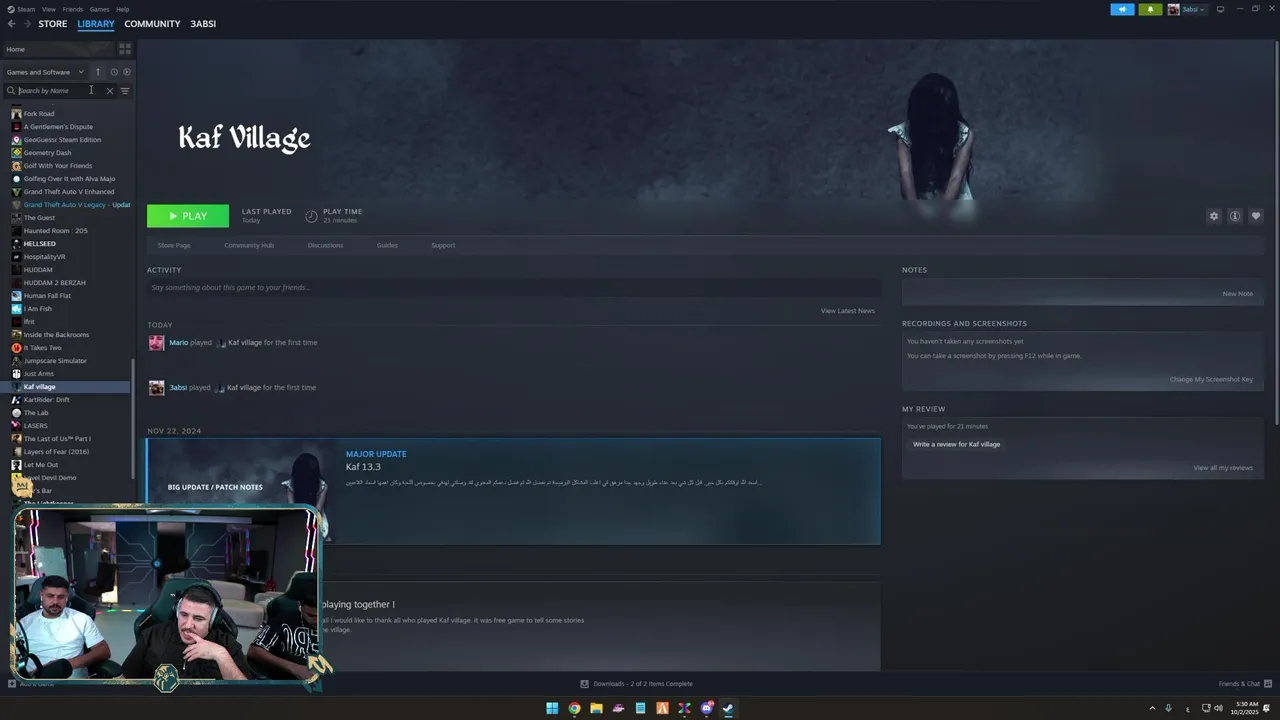Open the Friends & Chat icon
The height and width of the screenshot is (720, 1280).
coord(1268,684)
